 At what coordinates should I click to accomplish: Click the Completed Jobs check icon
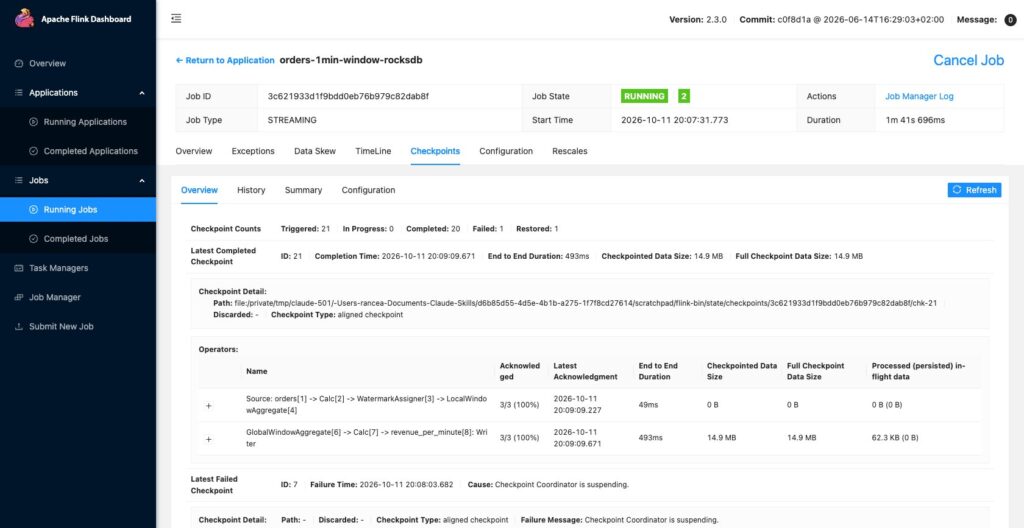(34, 239)
